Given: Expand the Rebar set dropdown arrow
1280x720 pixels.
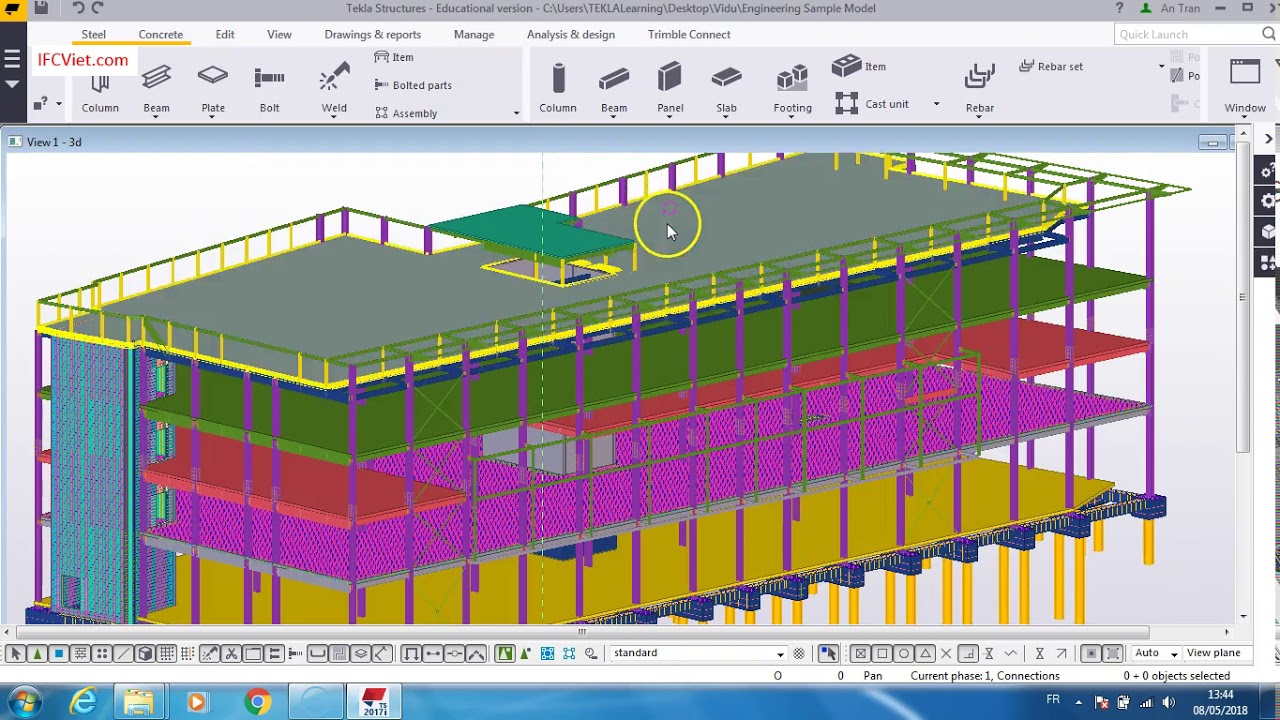Looking at the screenshot, I should pyautogui.click(x=1161, y=67).
